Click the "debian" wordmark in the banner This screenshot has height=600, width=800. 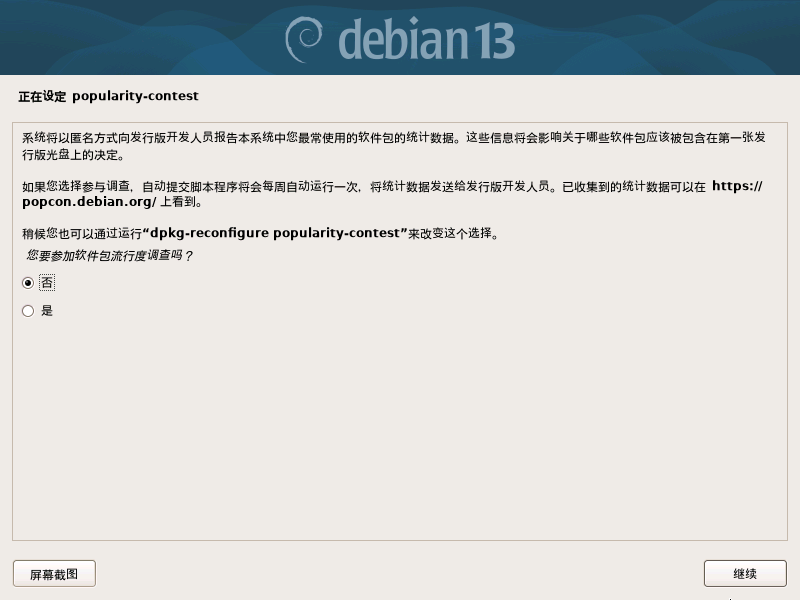403,39
